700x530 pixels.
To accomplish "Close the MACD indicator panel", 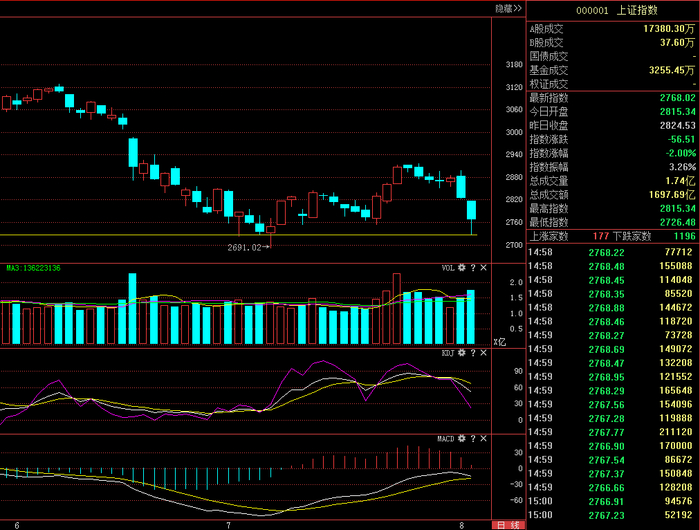I will 483,438.
